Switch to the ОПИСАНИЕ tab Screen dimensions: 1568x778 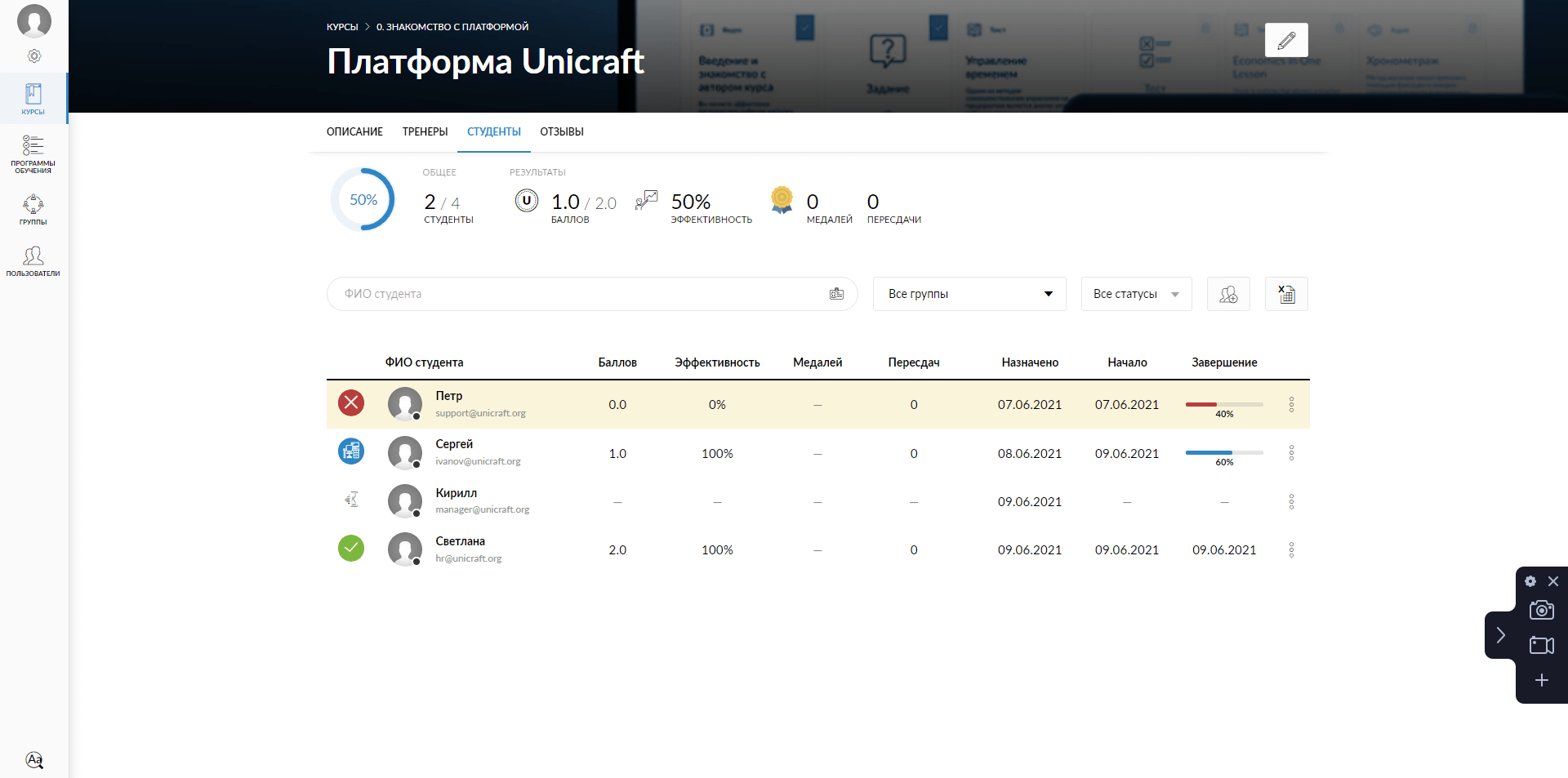354,131
